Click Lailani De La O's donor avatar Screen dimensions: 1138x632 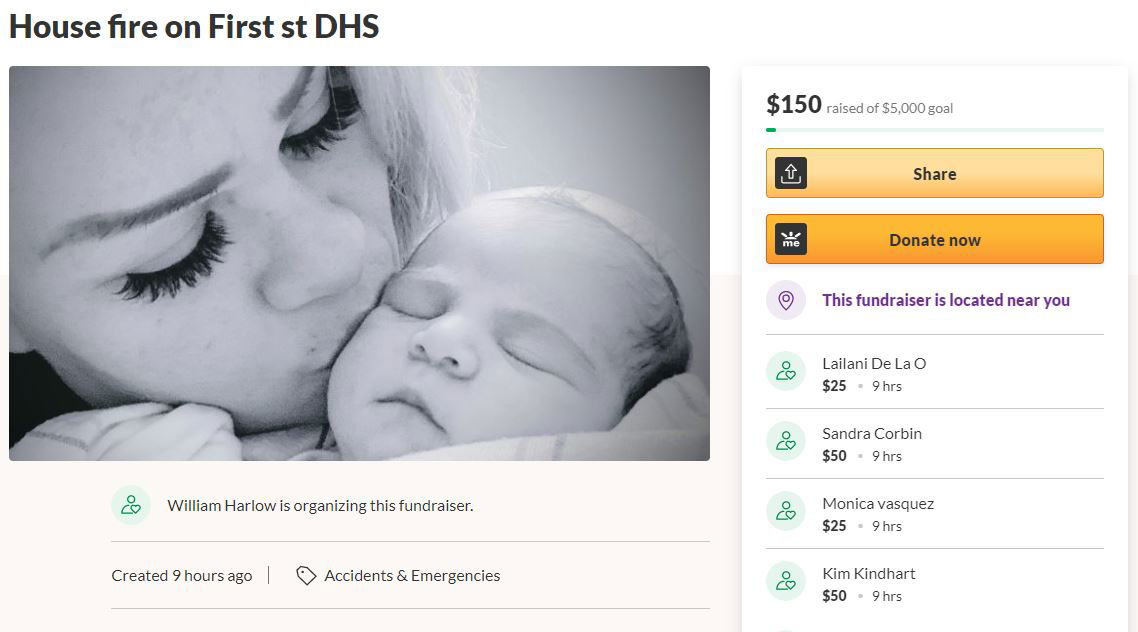786,371
